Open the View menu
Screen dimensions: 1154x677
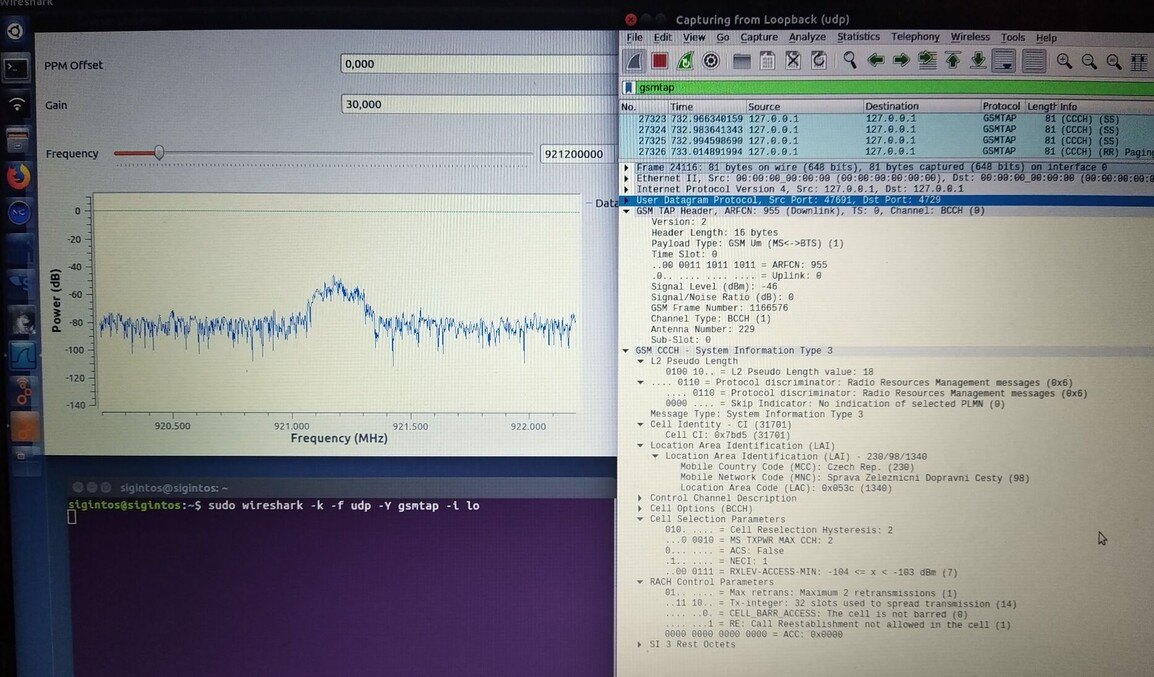point(694,38)
